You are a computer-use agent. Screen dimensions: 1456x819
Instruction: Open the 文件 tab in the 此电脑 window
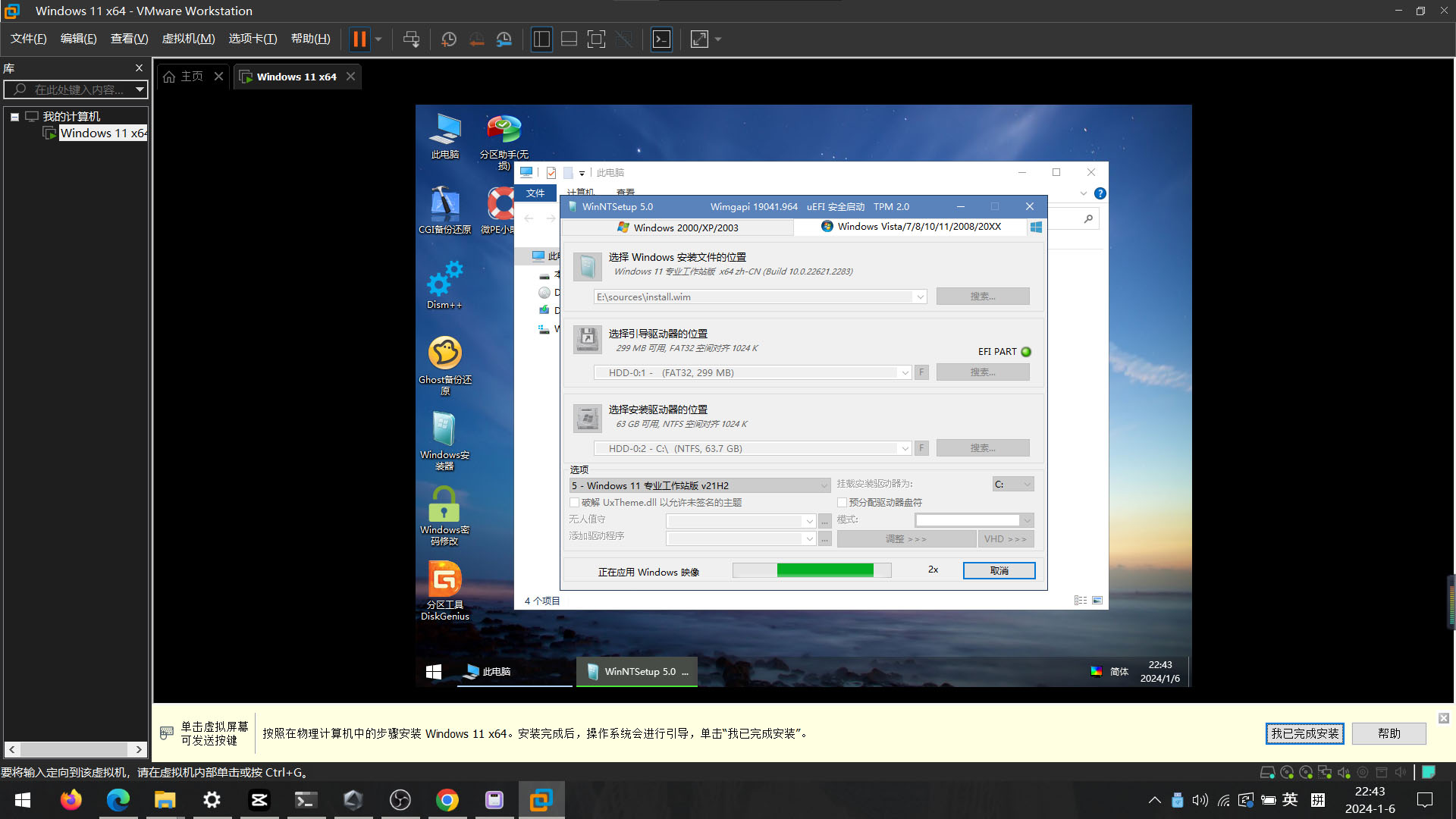(535, 193)
